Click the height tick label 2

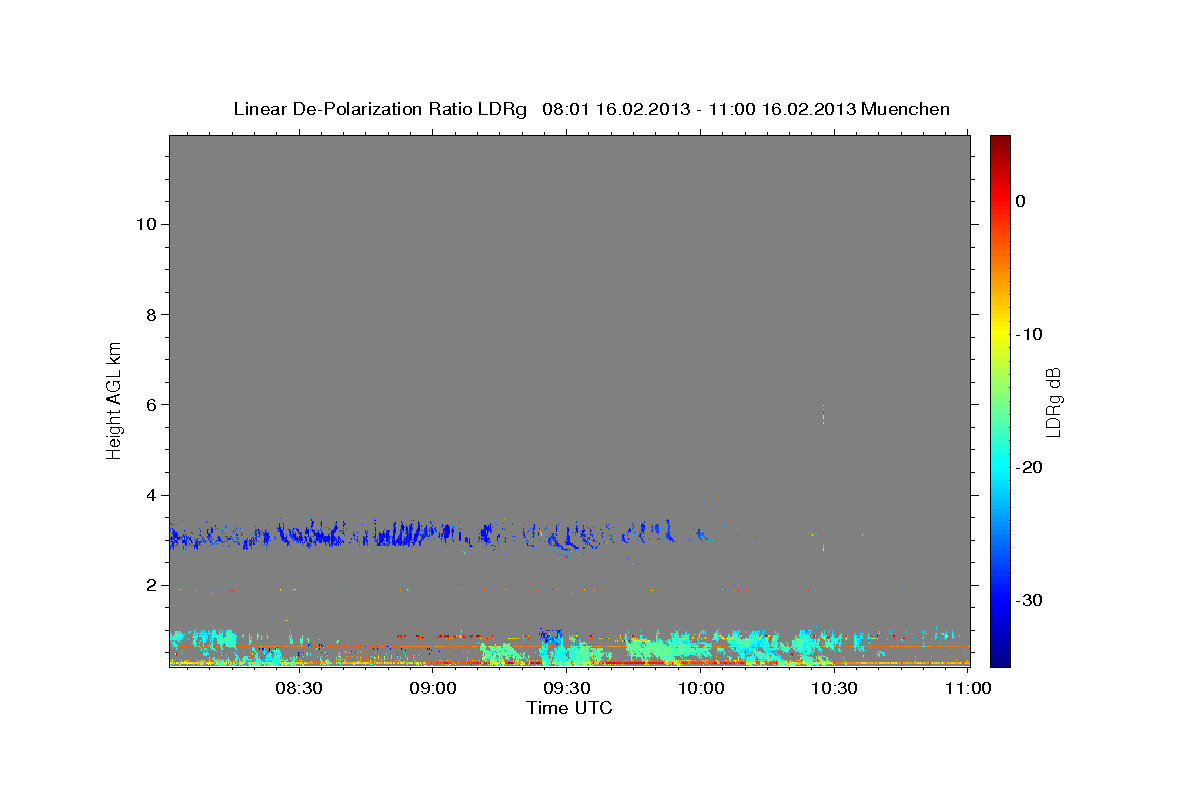149,585
